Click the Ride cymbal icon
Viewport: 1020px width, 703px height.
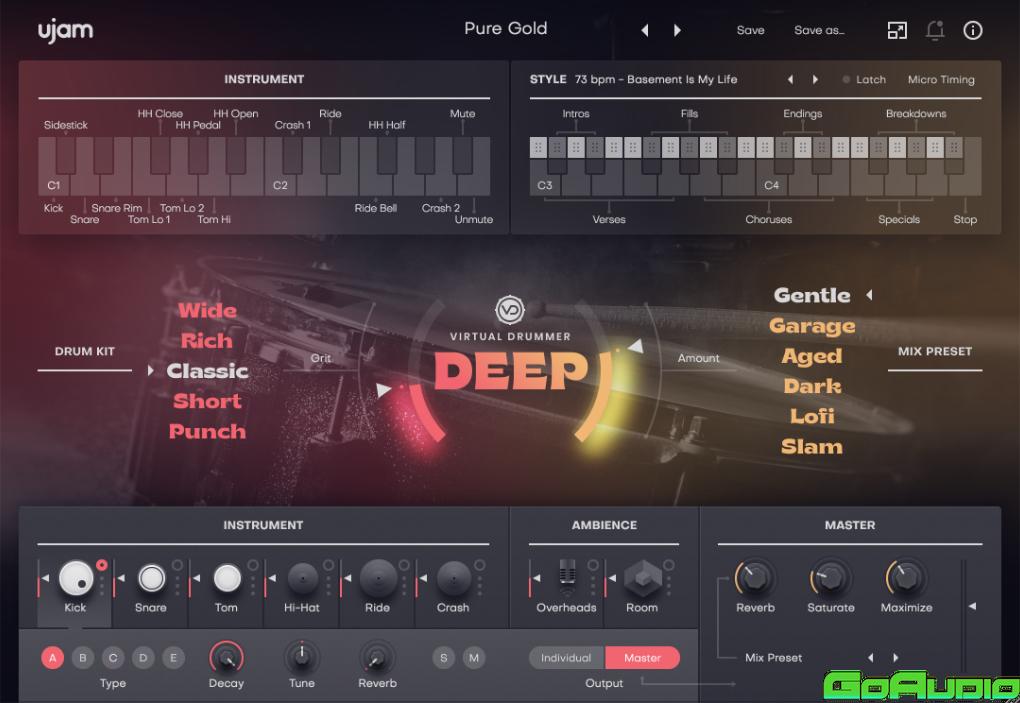[378, 577]
